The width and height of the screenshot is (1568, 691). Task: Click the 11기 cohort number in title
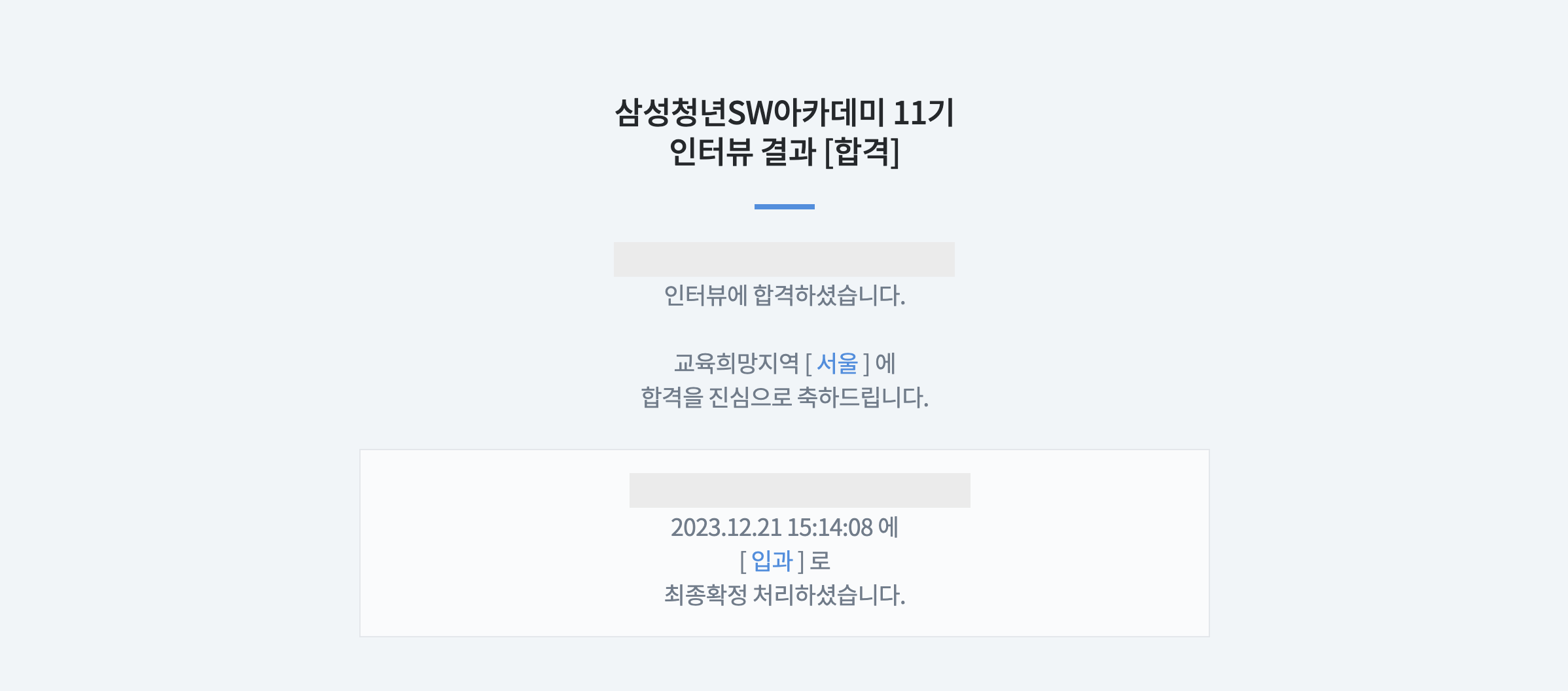click(x=923, y=113)
